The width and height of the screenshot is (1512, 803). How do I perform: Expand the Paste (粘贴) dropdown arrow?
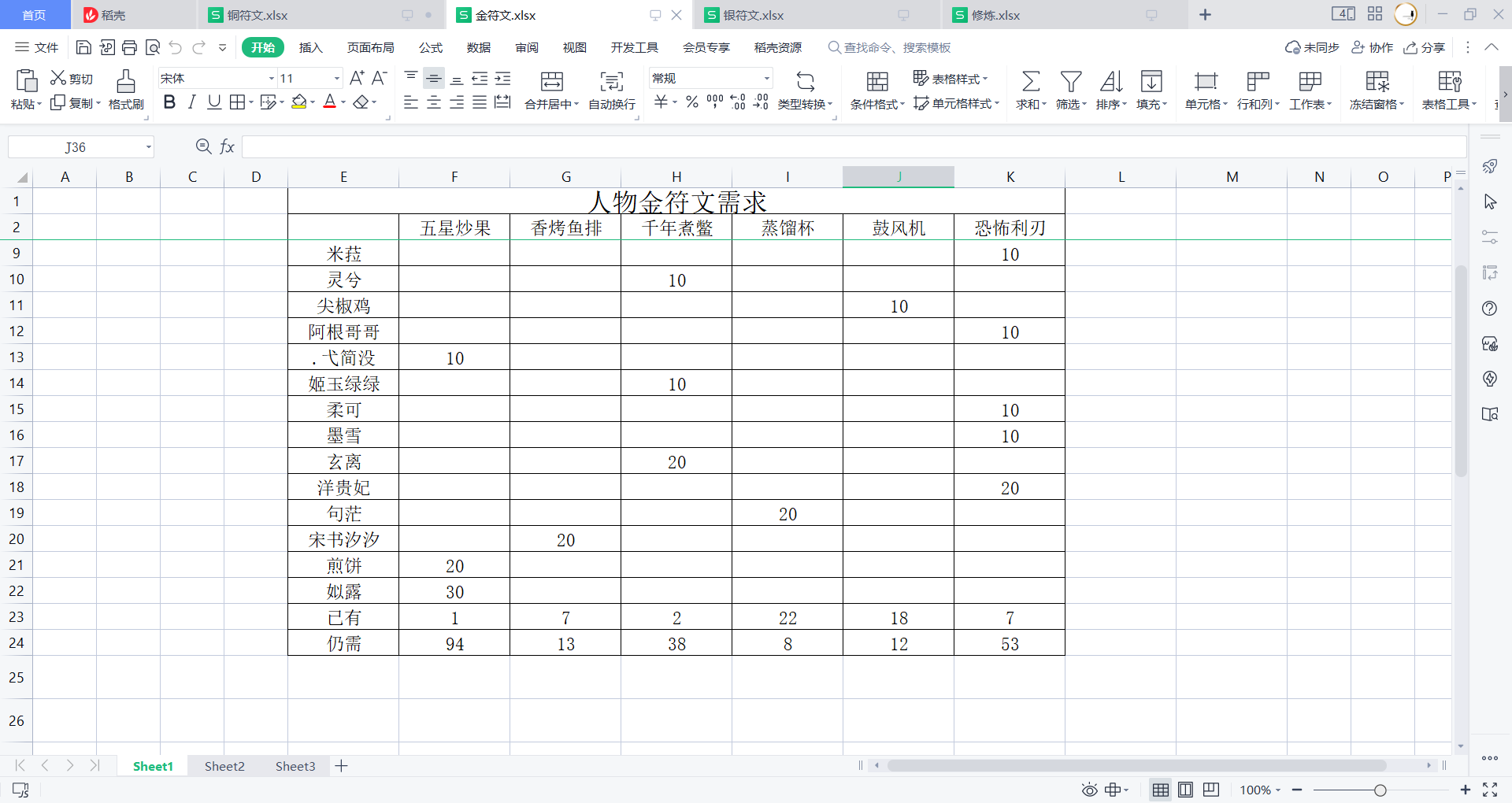39,104
